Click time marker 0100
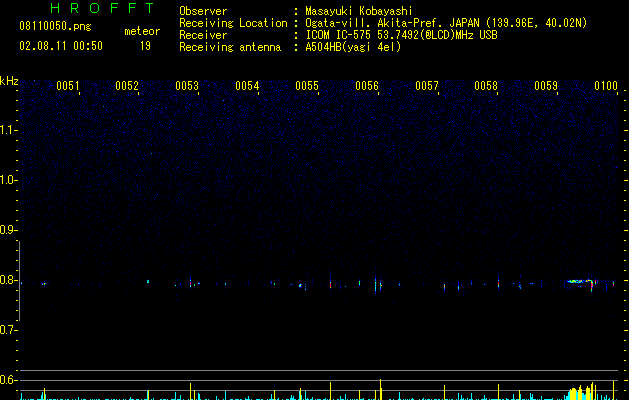This screenshot has height=400, width=629. click(x=606, y=86)
